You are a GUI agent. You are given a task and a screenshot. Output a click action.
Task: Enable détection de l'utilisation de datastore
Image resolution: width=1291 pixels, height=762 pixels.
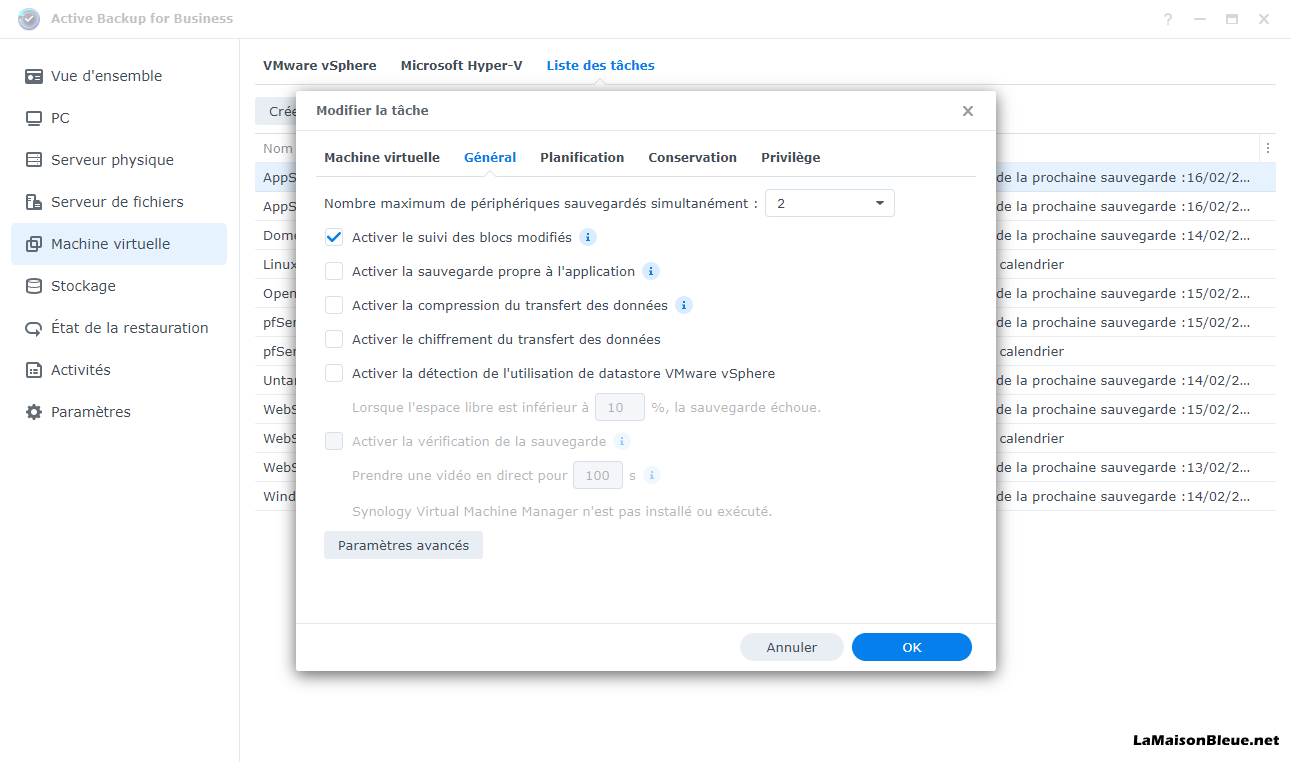coord(334,374)
